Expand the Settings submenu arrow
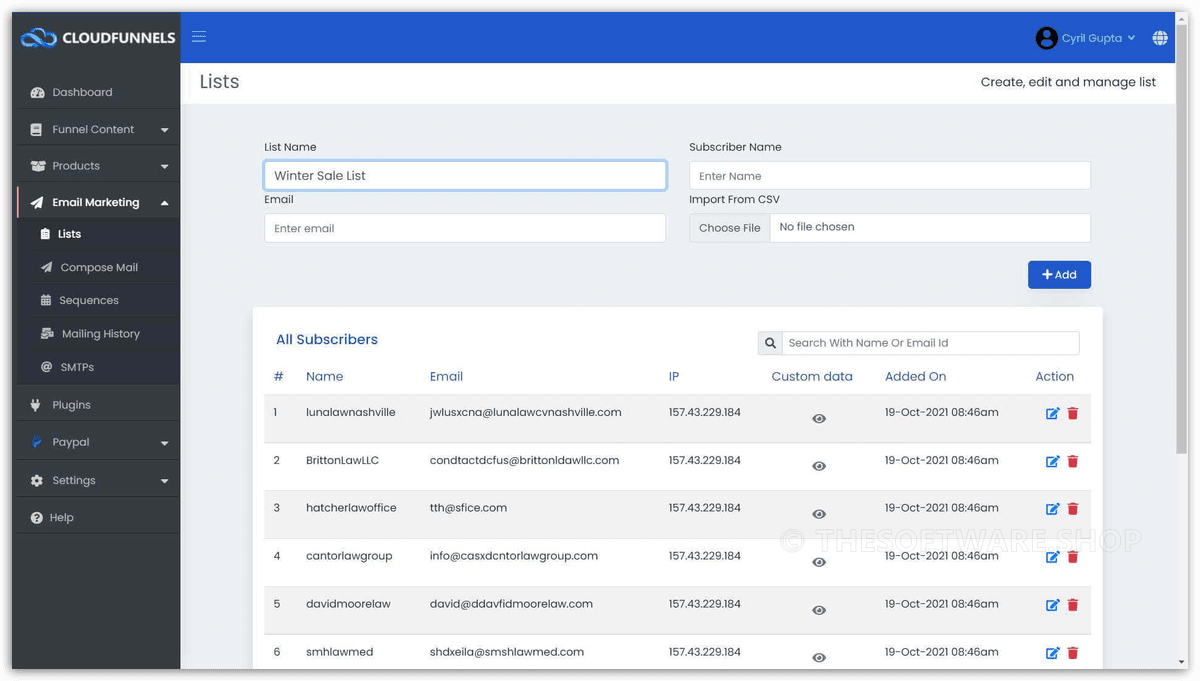This screenshot has width=1200, height=681. coord(164,481)
